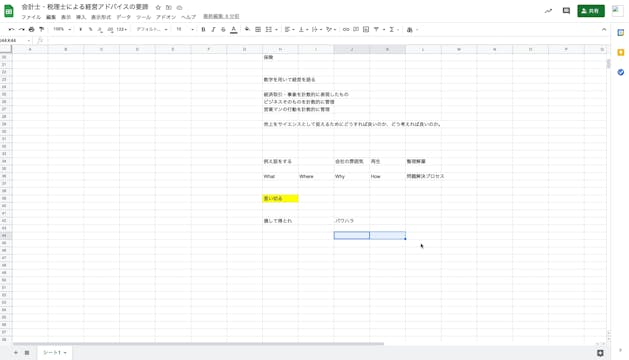Create a filter with funnel icon

[376, 29]
